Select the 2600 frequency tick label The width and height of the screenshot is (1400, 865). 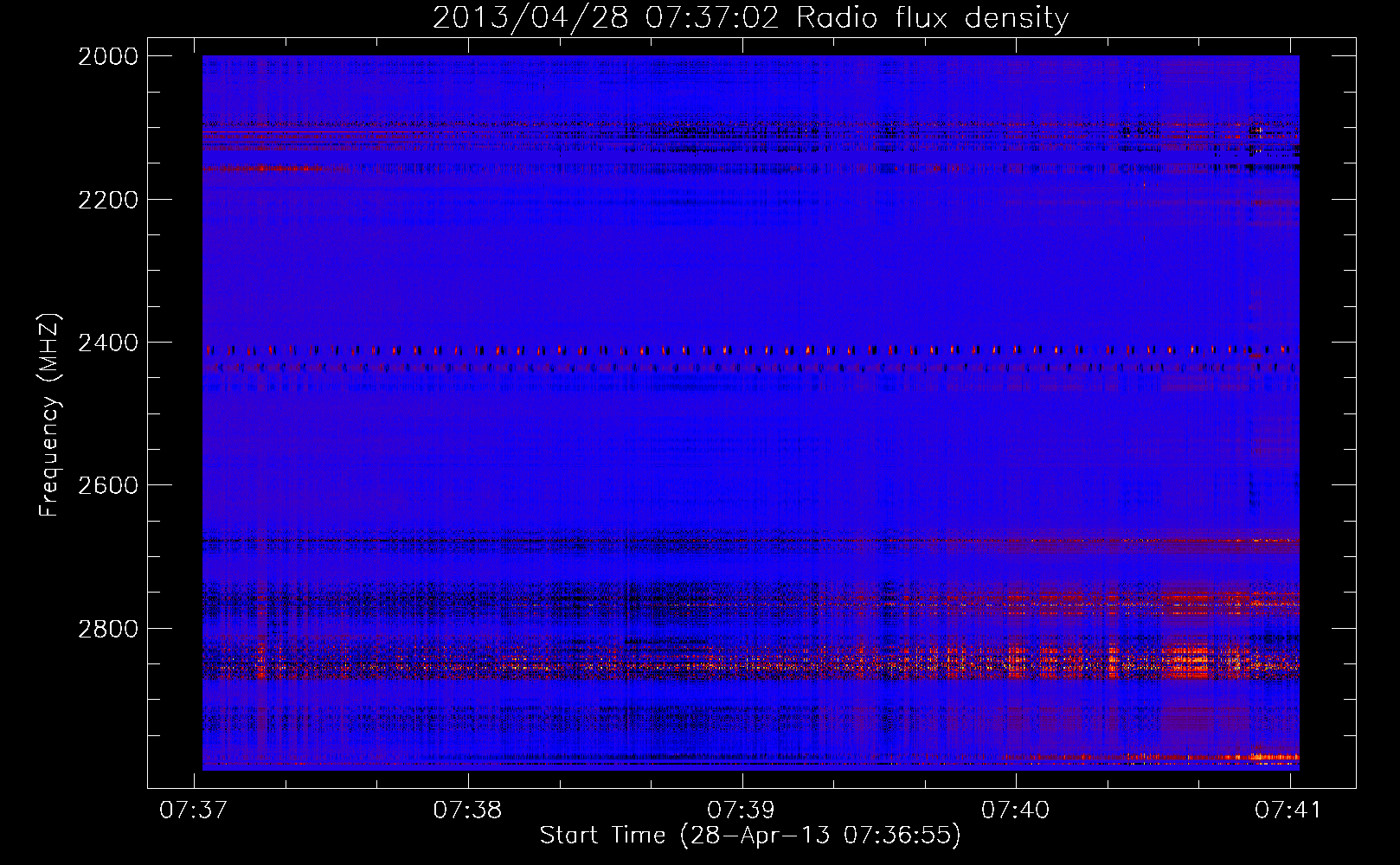108,485
